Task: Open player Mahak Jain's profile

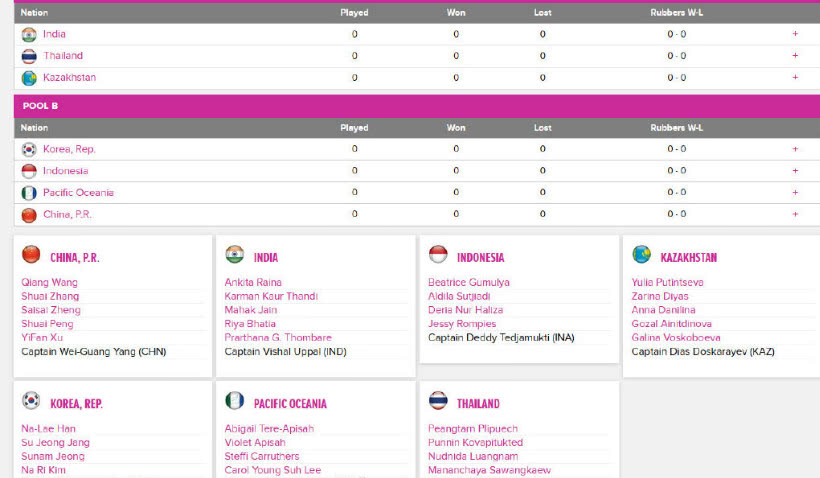Action: click(251, 310)
